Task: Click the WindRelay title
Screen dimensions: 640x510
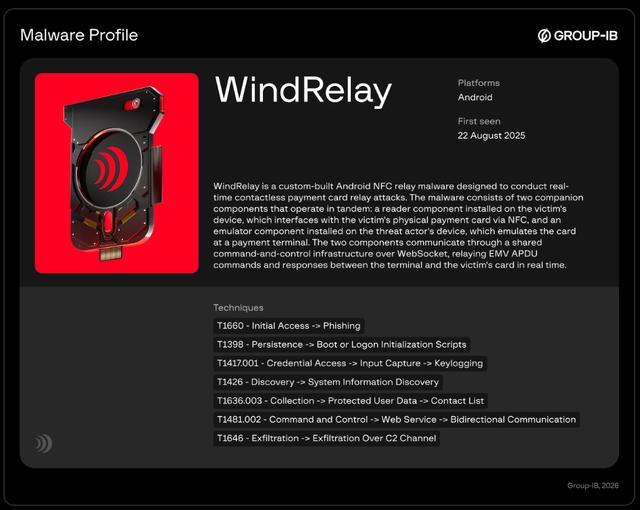Action: (x=303, y=91)
